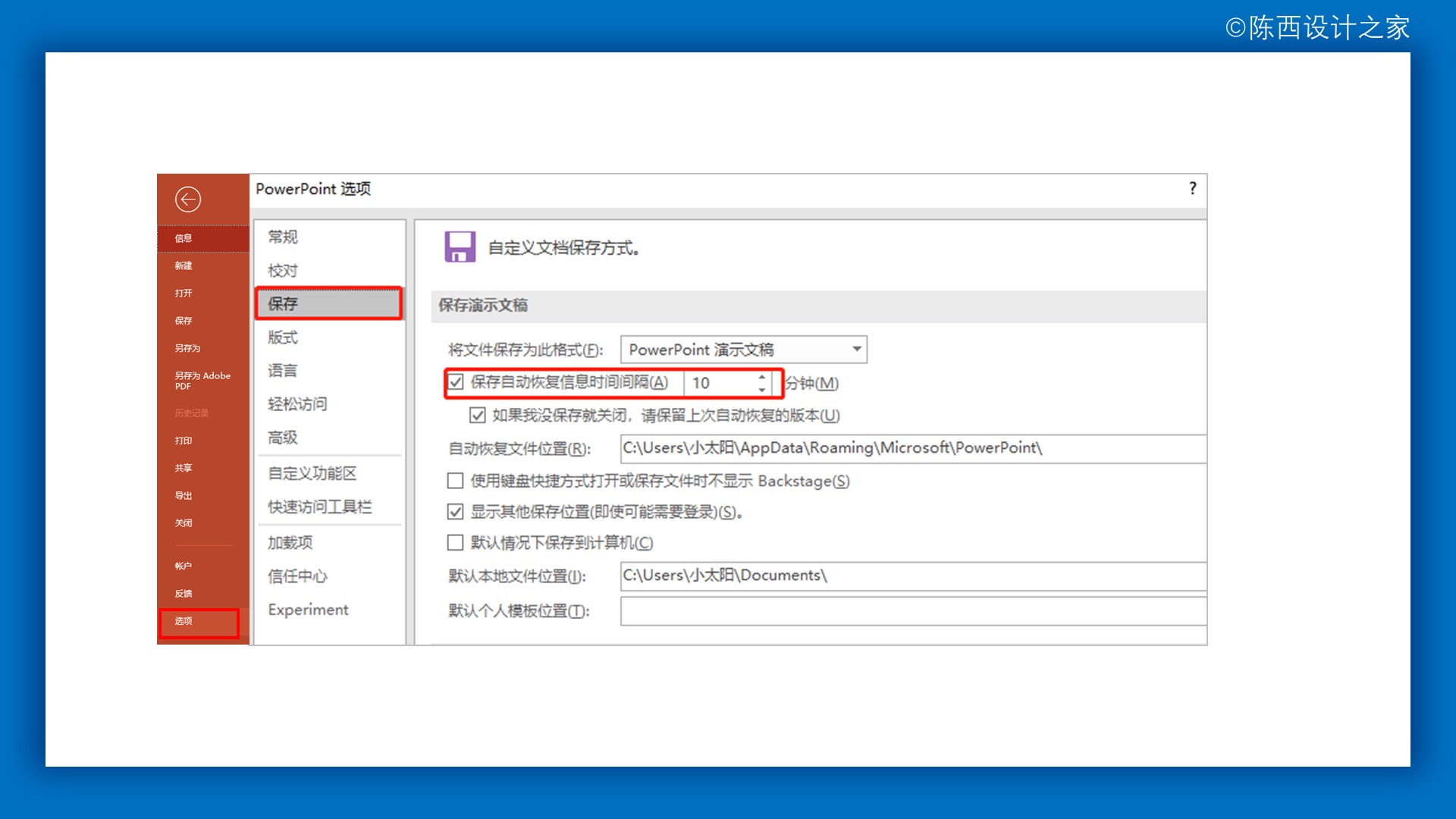Enable 默认情况下保存到计算机 checkbox

[455, 542]
